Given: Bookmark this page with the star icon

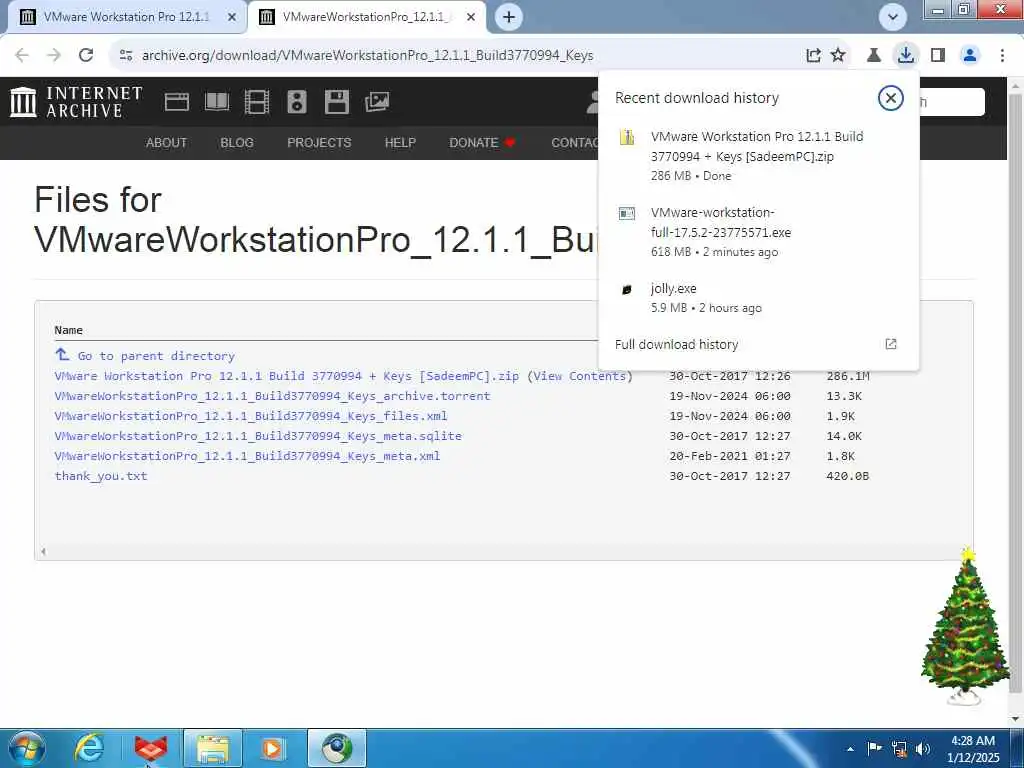Looking at the screenshot, I should (x=838, y=56).
